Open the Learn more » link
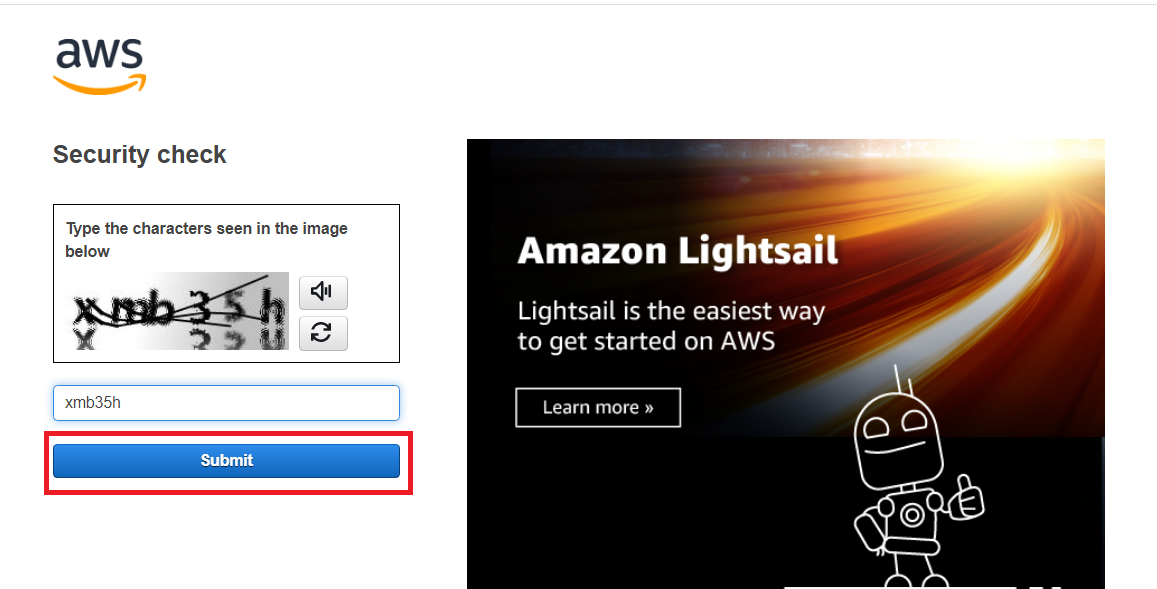This screenshot has height=589, width=1157. coord(598,407)
